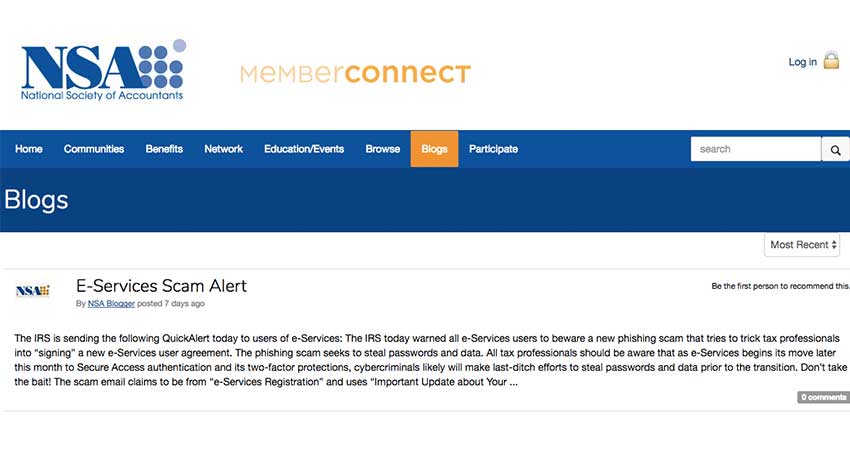Image resolution: width=850 pixels, height=450 pixels.
Task: Click the 0 comments badge
Action: point(823,397)
